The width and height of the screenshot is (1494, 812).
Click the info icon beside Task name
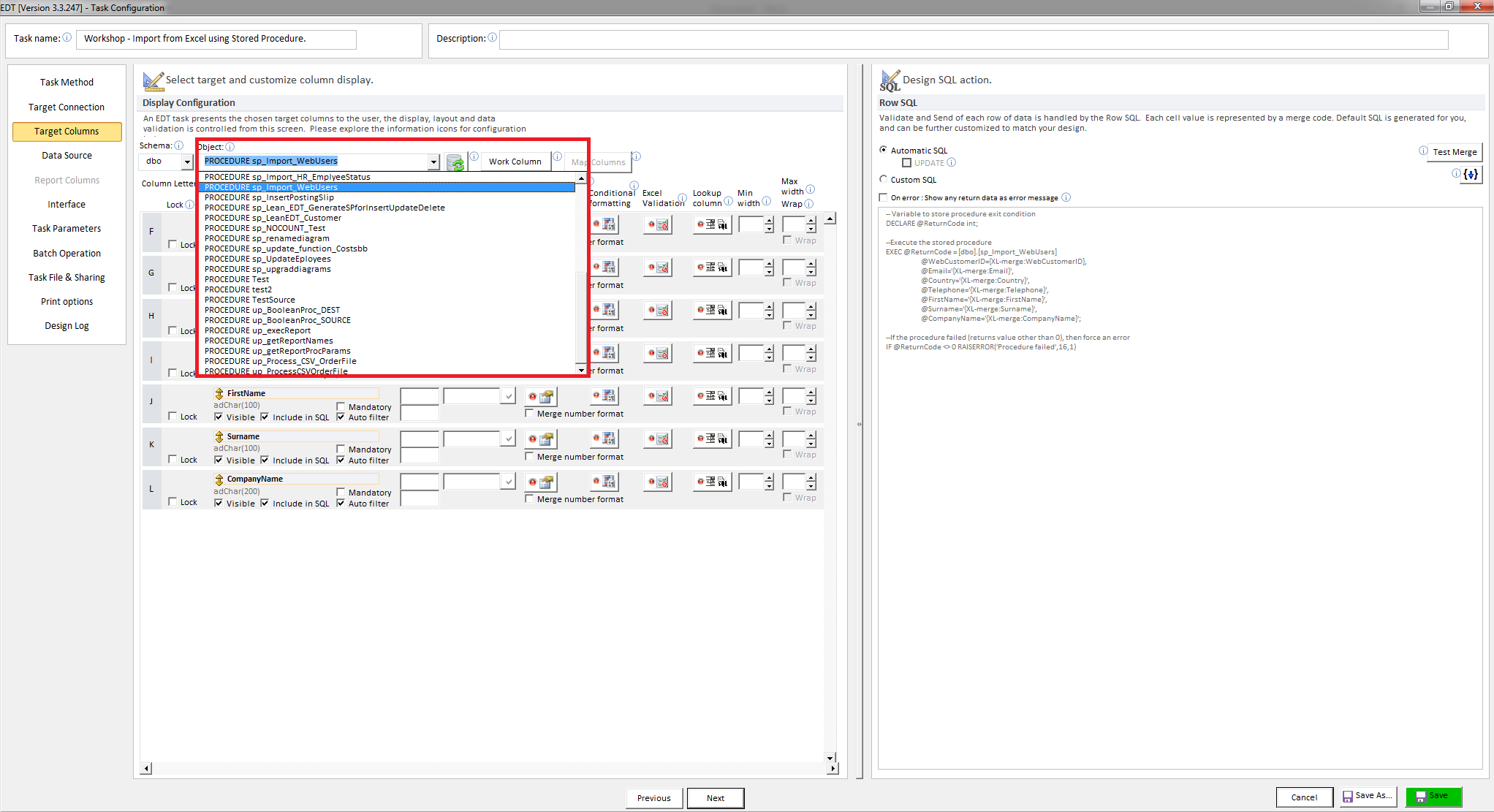(67, 37)
